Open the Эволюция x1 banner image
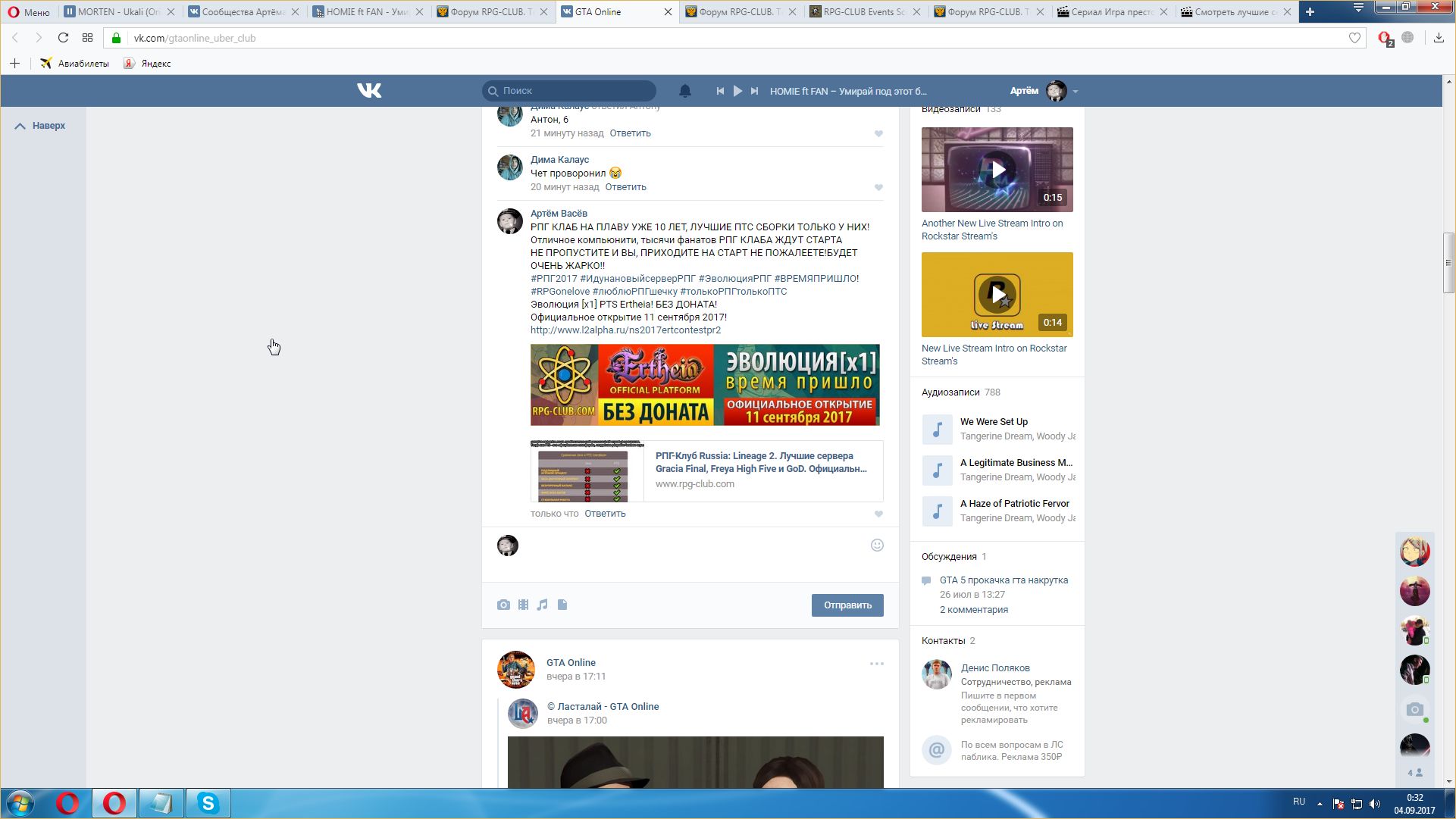Viewport: 1456px width, 819px height. (705, 385)
